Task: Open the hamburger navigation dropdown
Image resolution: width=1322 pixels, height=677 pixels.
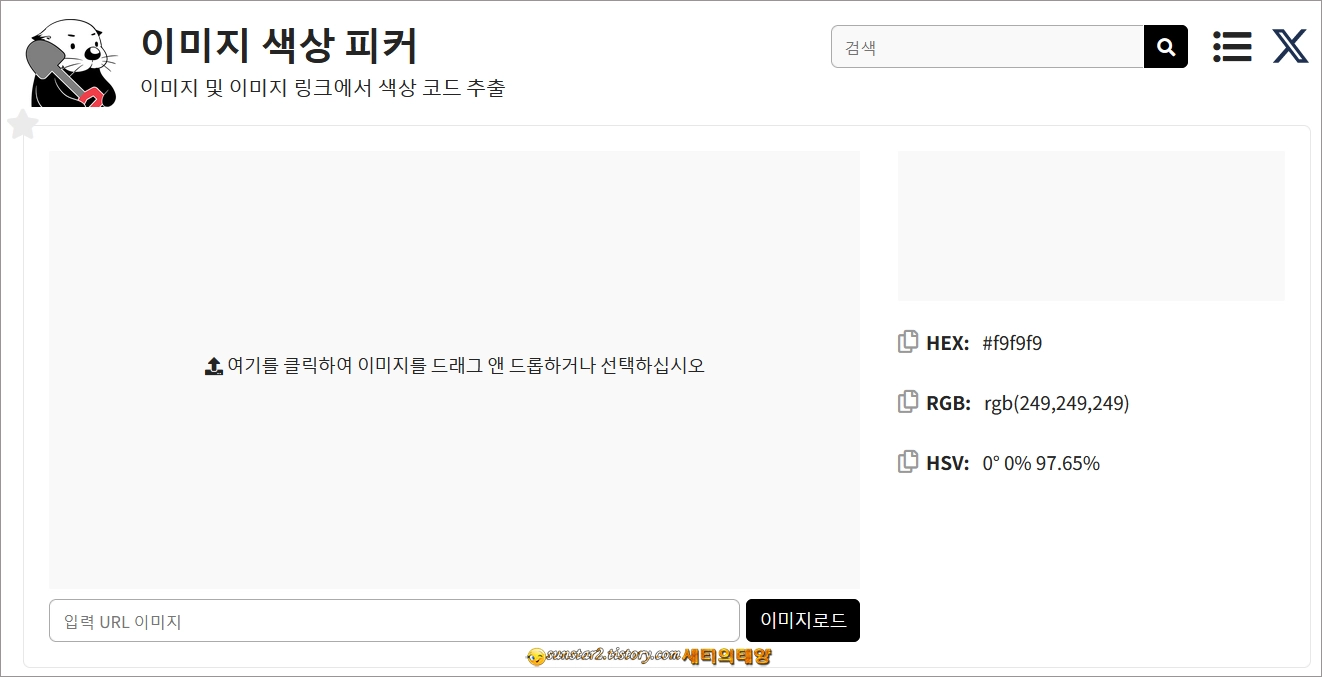Action: pyautogui.click(x=1231, y=46)
